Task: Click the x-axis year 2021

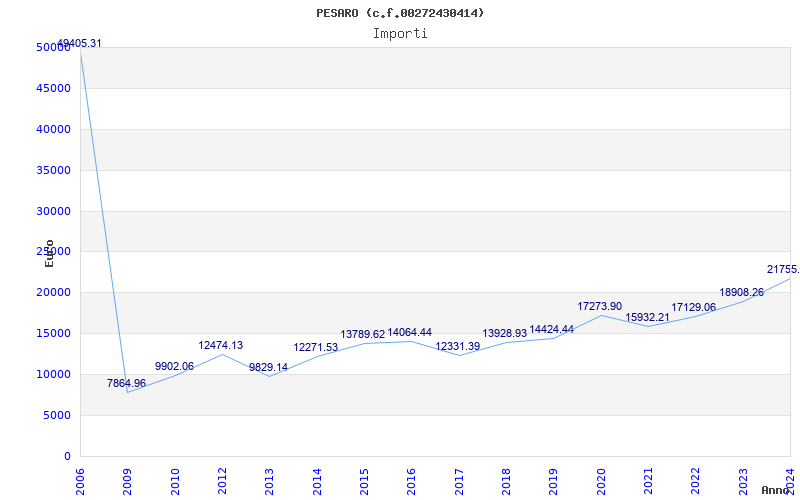Action: (648, 482)
